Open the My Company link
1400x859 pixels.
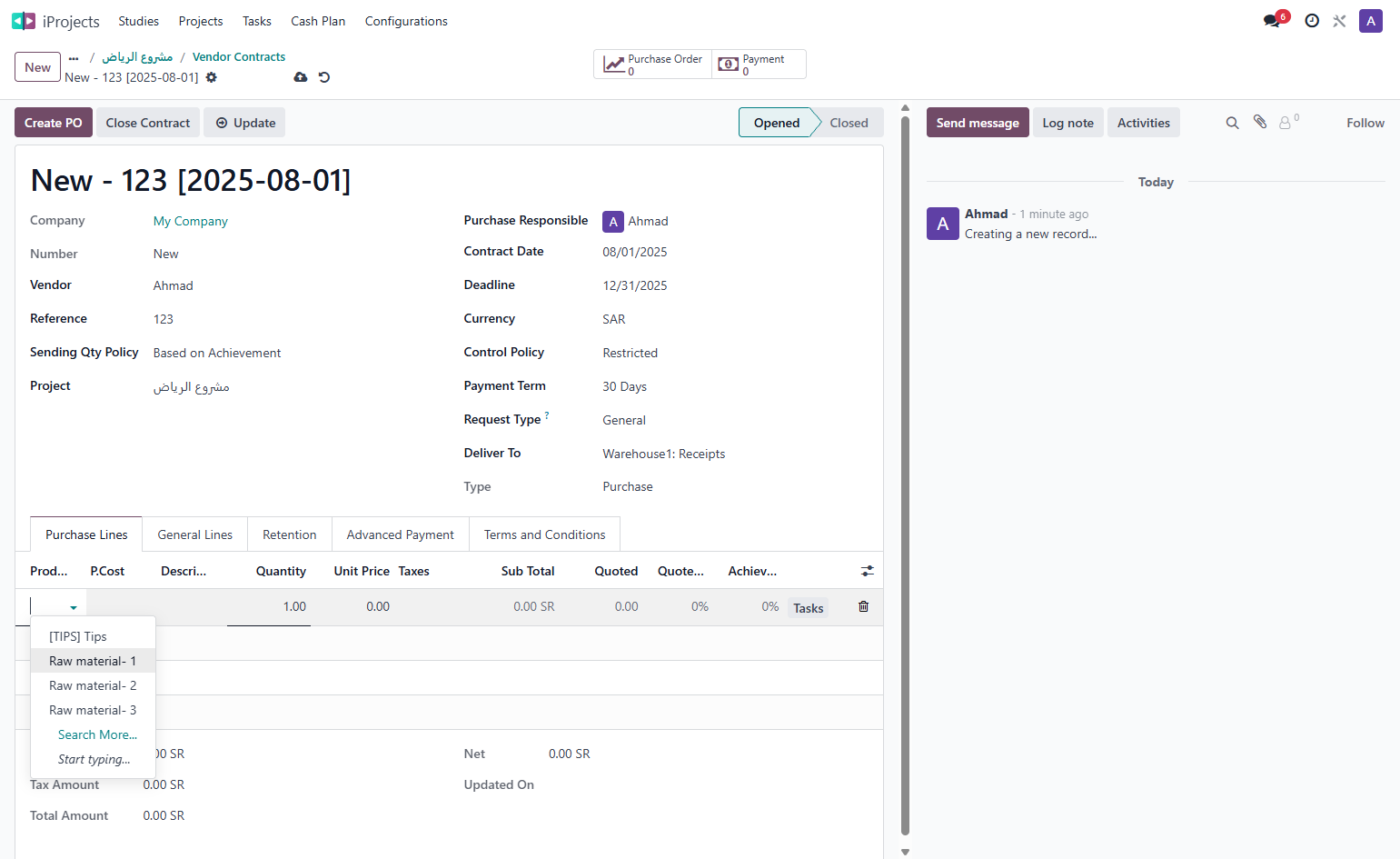coord(191,221)
